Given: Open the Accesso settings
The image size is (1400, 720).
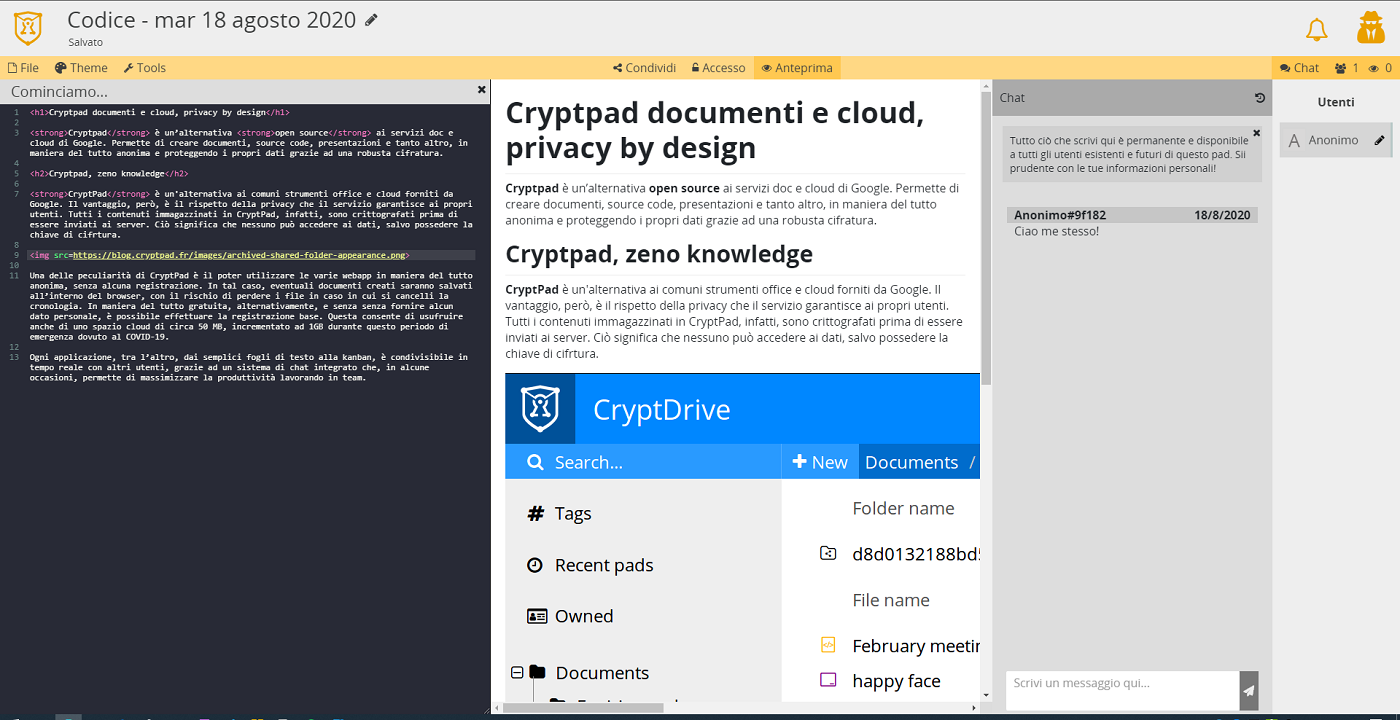Looking at the screenshot, I should (718, 67).
